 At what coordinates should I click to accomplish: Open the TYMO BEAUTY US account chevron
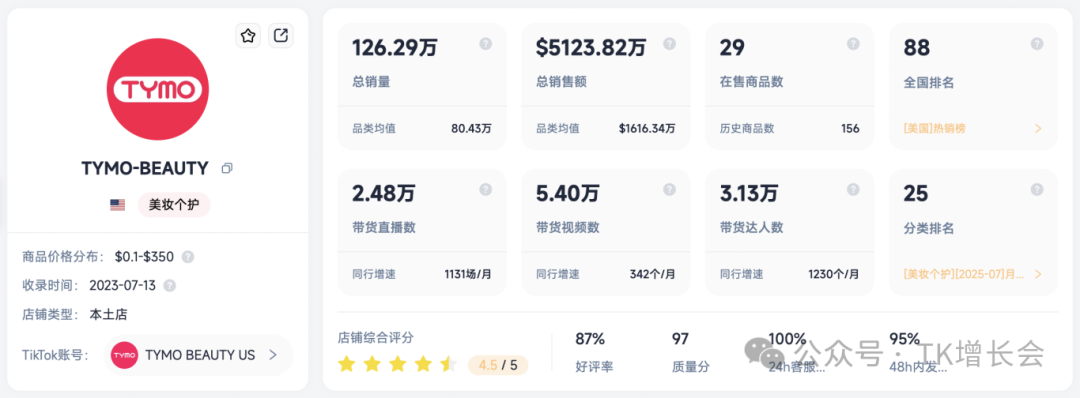pyautogui.click(x=273, y=355)
